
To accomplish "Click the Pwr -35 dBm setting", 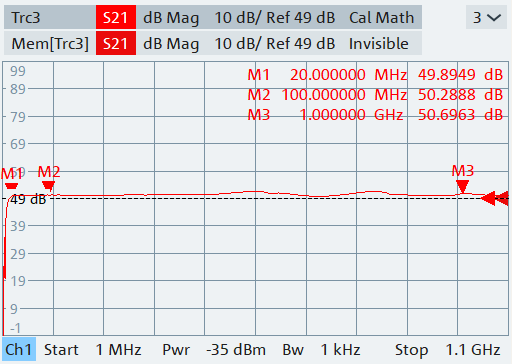I will click(x=214, y=350).
